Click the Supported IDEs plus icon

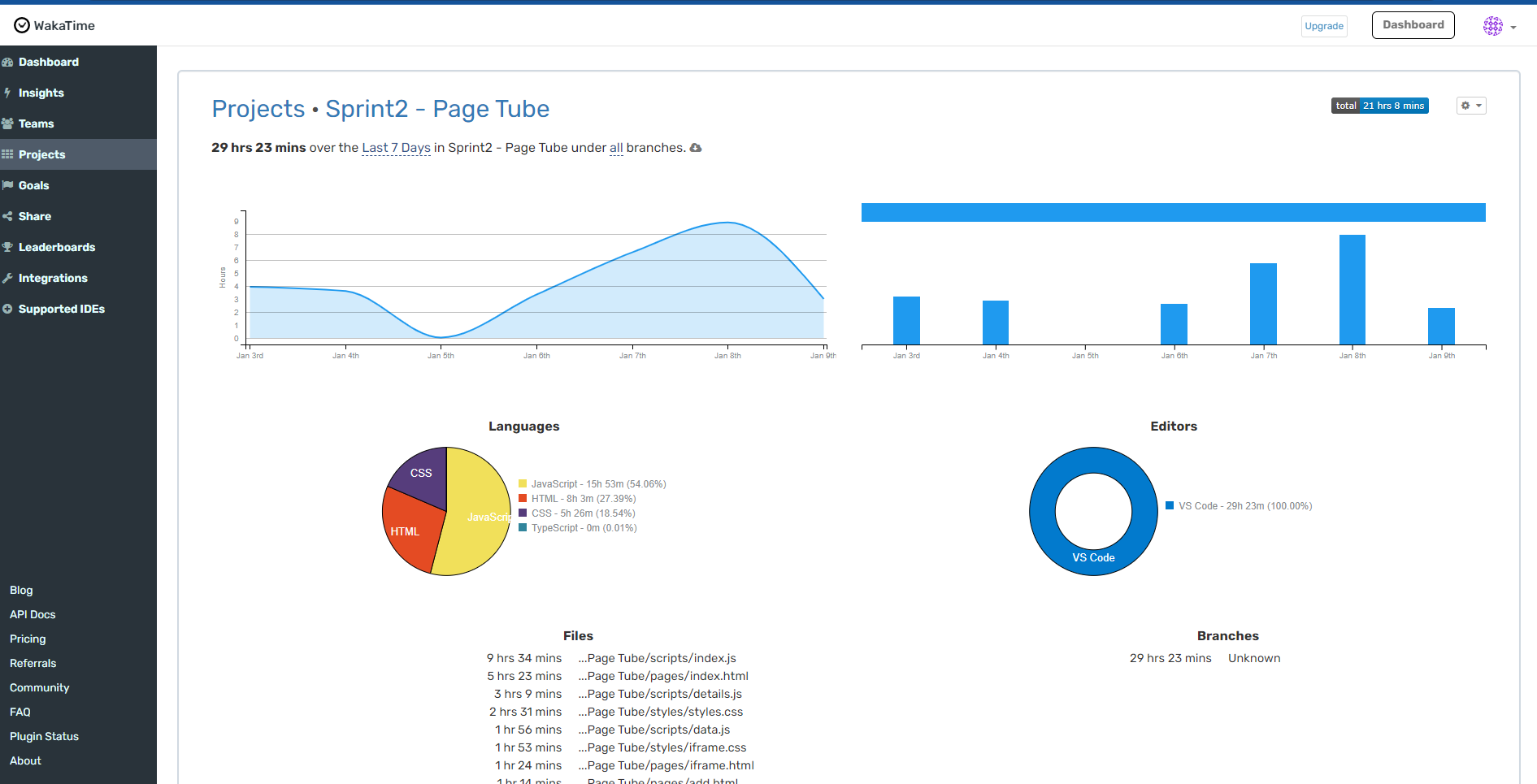(8, 309)
